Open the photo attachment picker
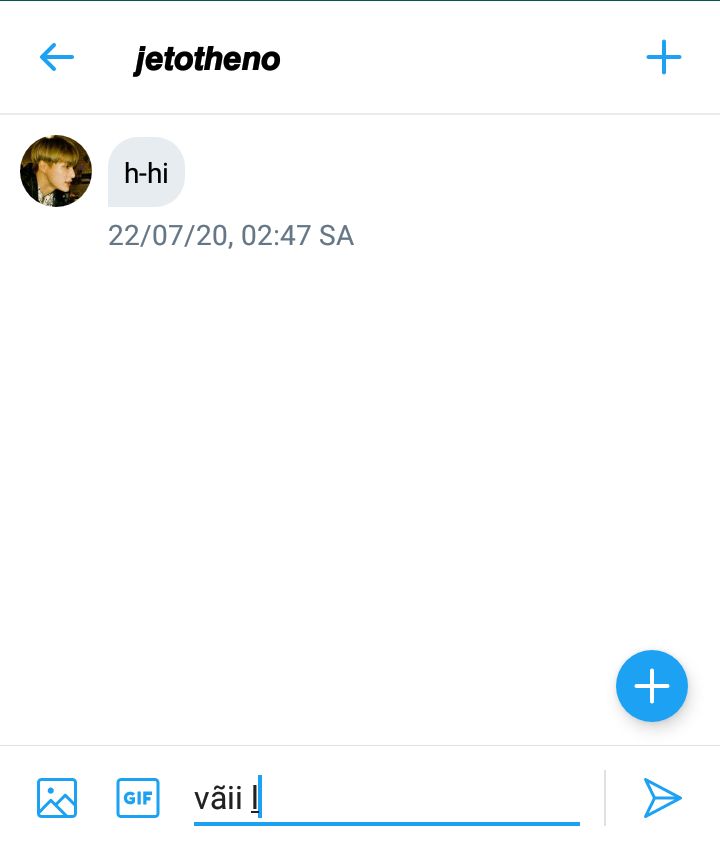Viewport: 720px width, 849px height. pyautogui.click(x=57, y=798)
